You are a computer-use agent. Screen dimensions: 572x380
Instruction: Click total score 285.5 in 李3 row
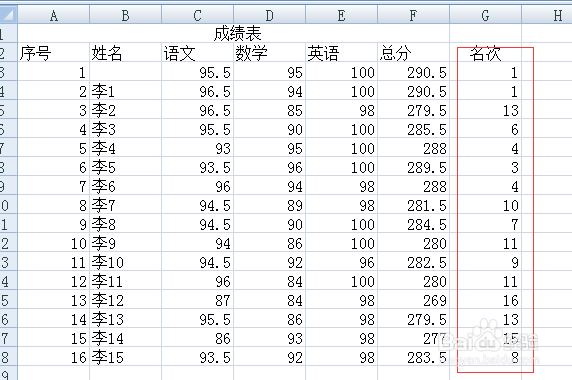coord(413,129)
